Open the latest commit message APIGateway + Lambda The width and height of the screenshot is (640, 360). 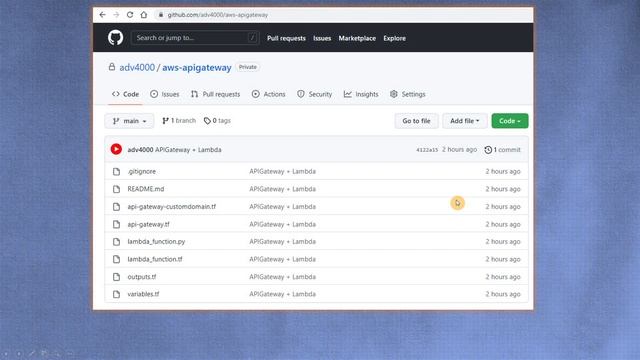(188, 150)
